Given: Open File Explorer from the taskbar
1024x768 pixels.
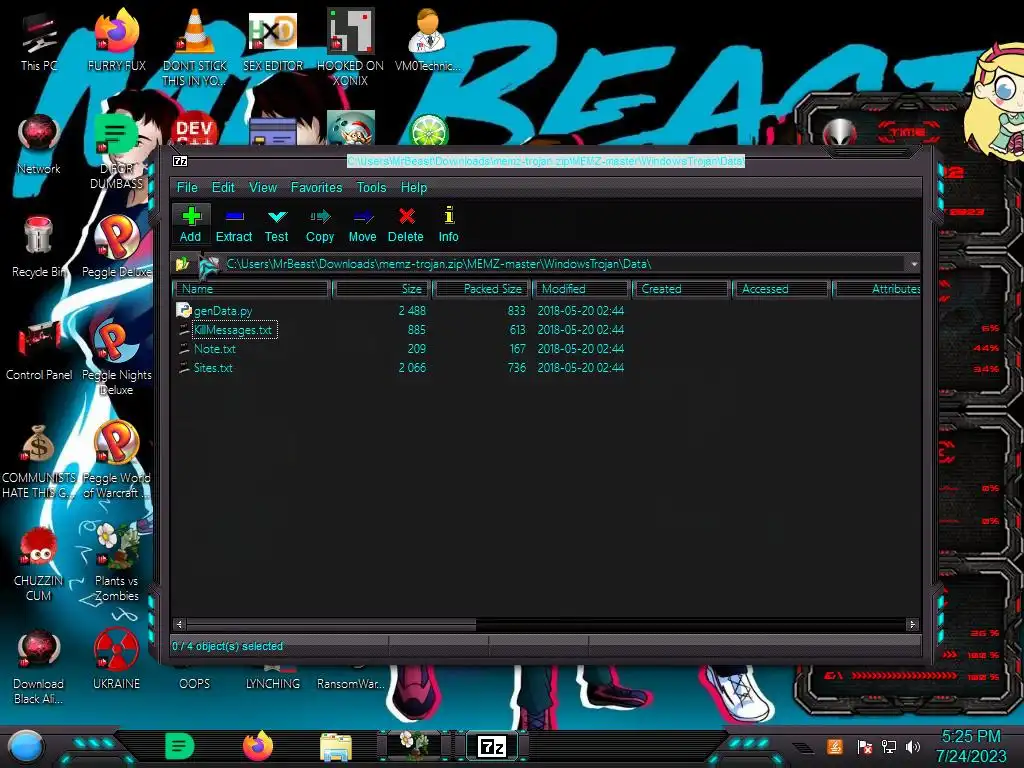Looking at the screenshot, I should tap(336, 748).
